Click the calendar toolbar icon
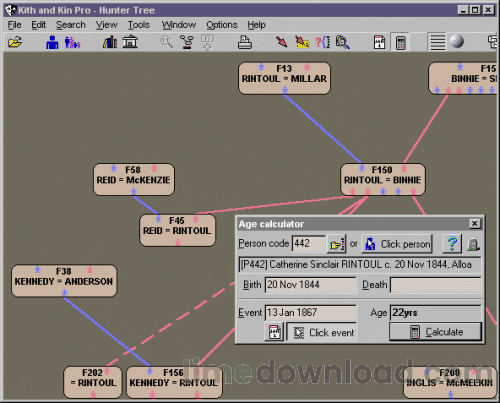Viewport: 500px width, 403px height. (379, 42)
